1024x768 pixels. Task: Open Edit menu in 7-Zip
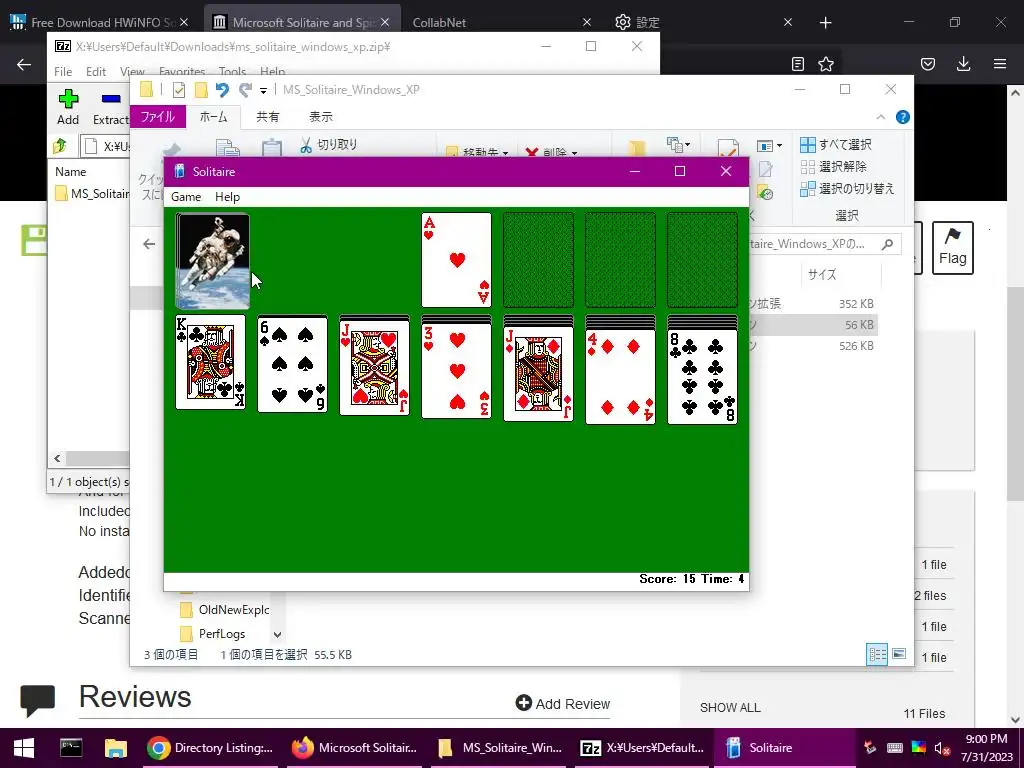[x=95, y=71]
